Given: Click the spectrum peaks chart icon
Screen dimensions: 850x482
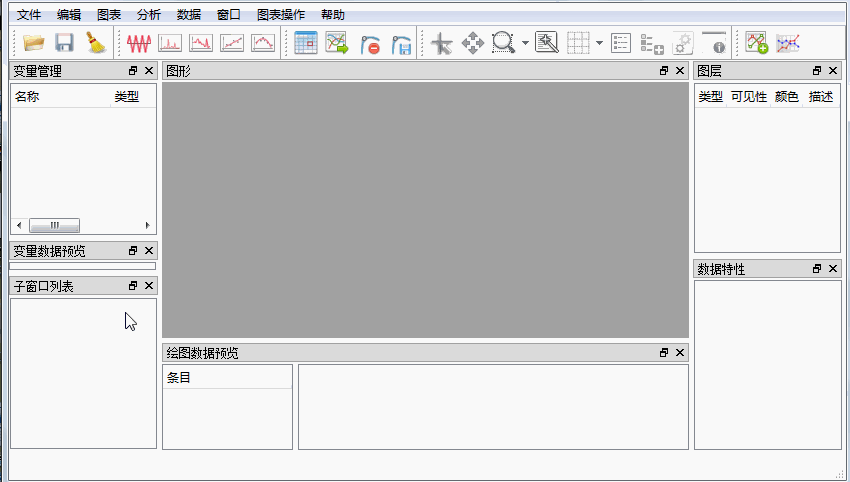Looking at the screenshot, I should tap(170, 43).
